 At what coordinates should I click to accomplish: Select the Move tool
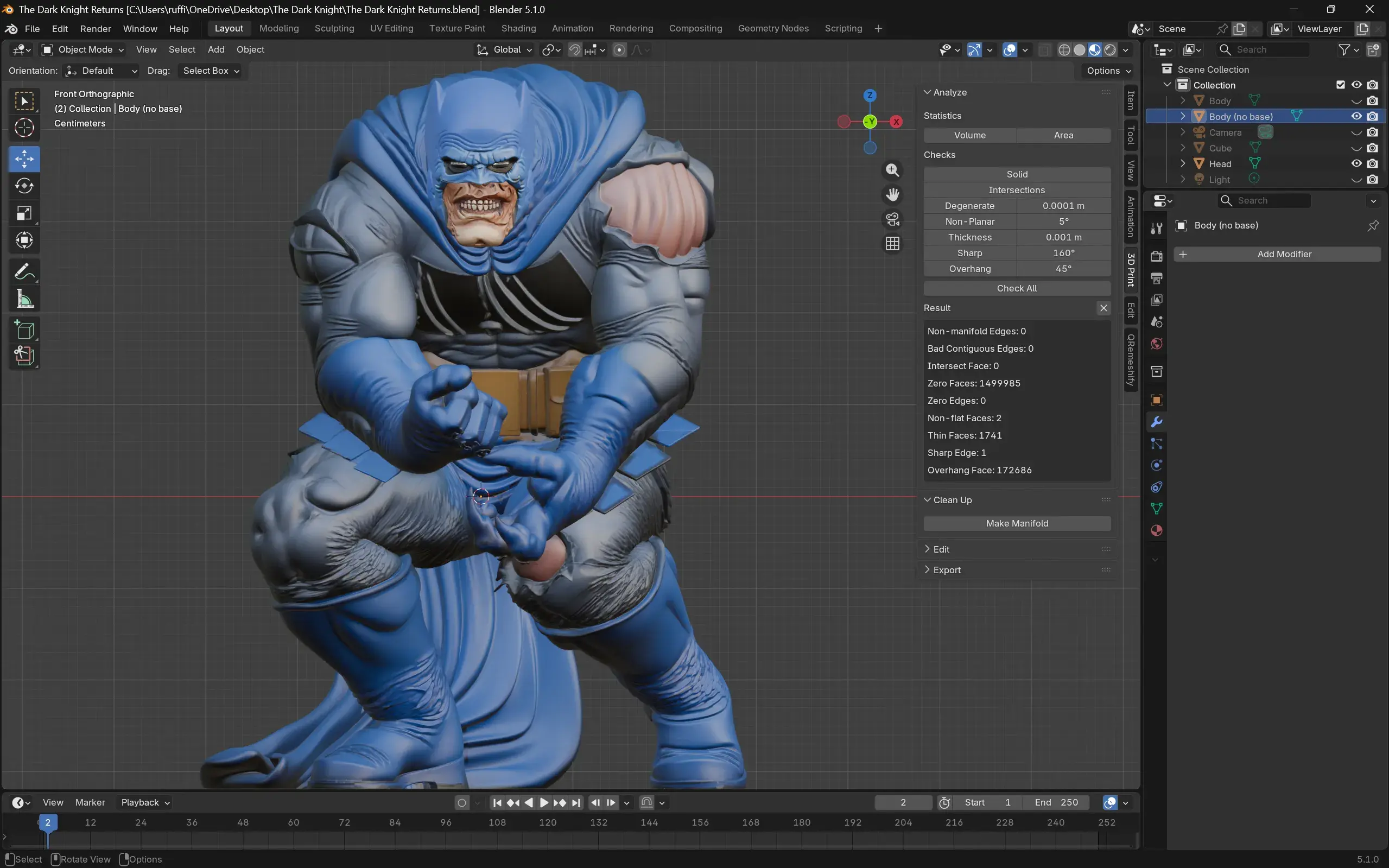coord(24,159)
